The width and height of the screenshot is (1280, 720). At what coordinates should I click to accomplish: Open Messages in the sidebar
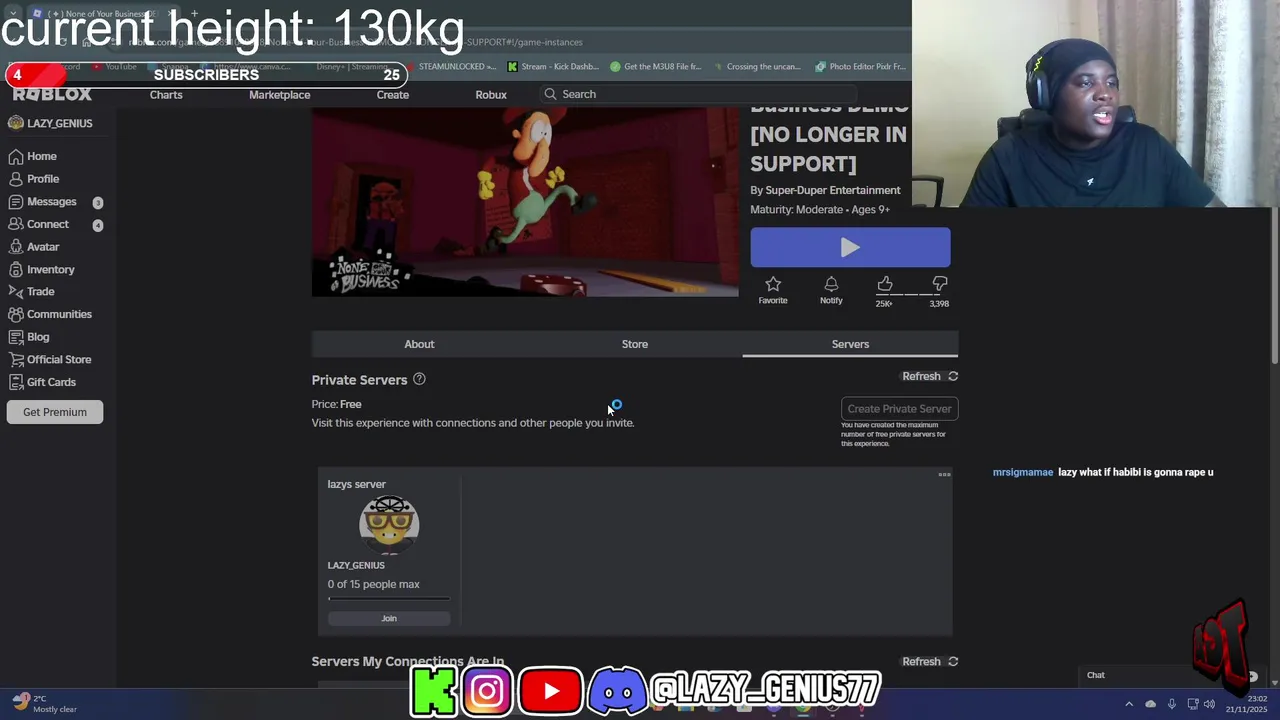click(55, 202)
